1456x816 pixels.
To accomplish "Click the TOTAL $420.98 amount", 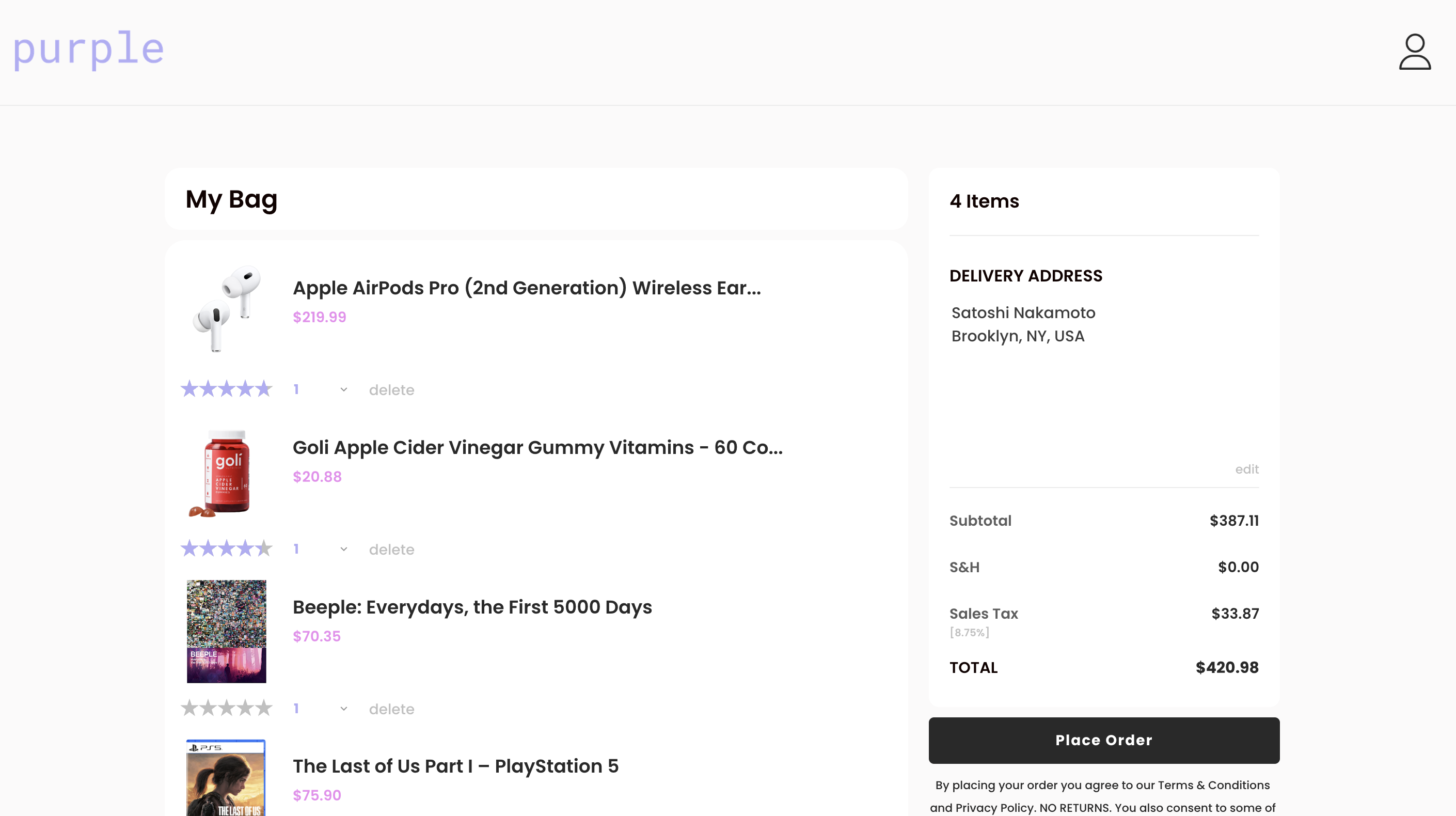I will pos(1227,668).
